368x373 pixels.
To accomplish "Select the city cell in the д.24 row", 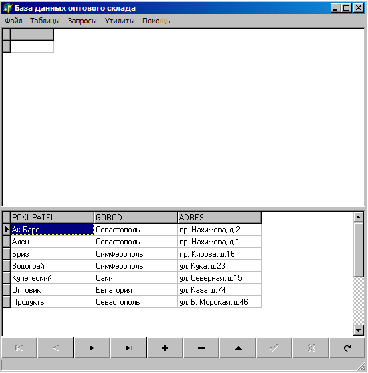I will click(x=136, y=290).
